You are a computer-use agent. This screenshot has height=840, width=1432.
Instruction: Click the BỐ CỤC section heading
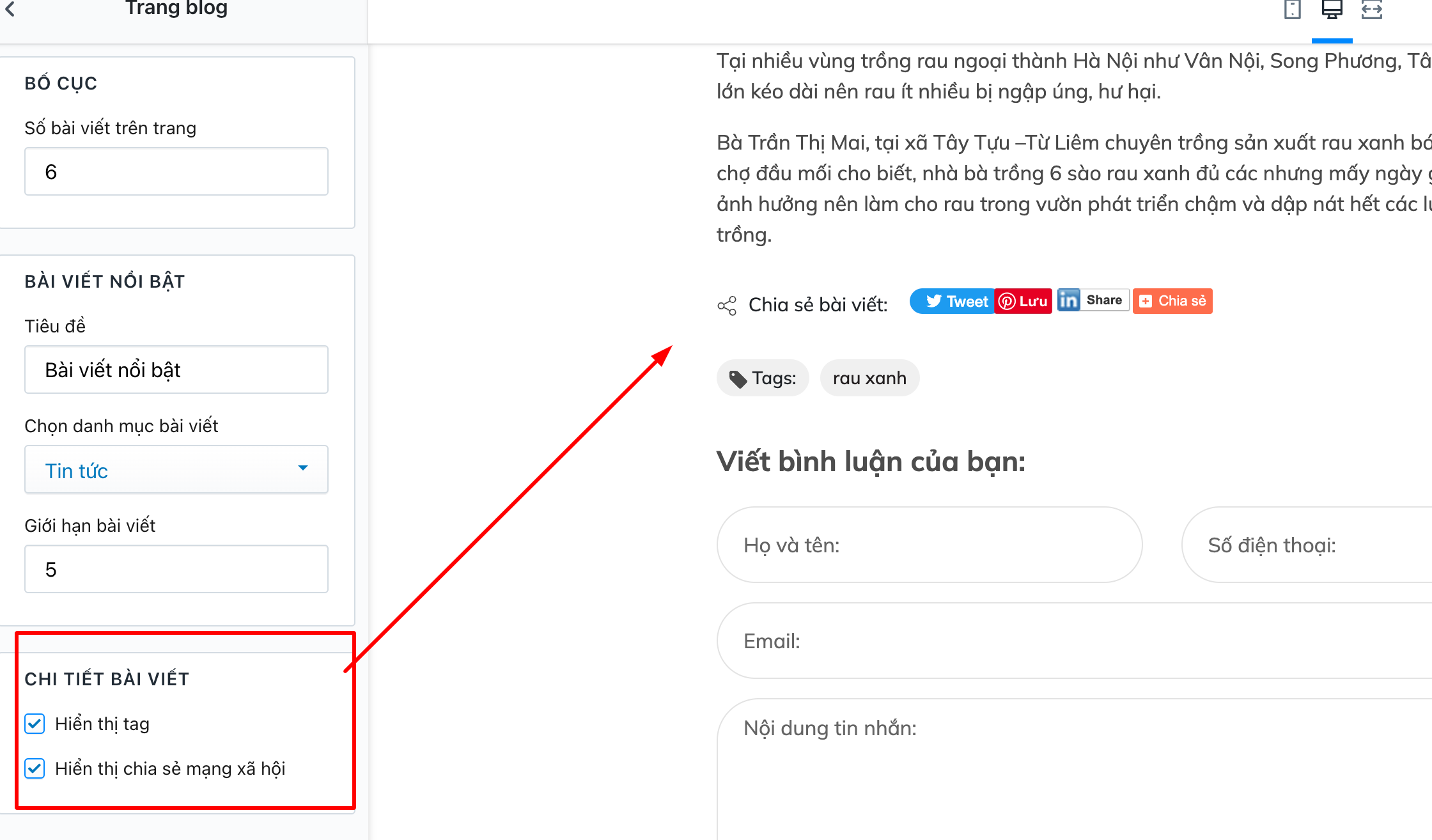click(x=61, y=84)
